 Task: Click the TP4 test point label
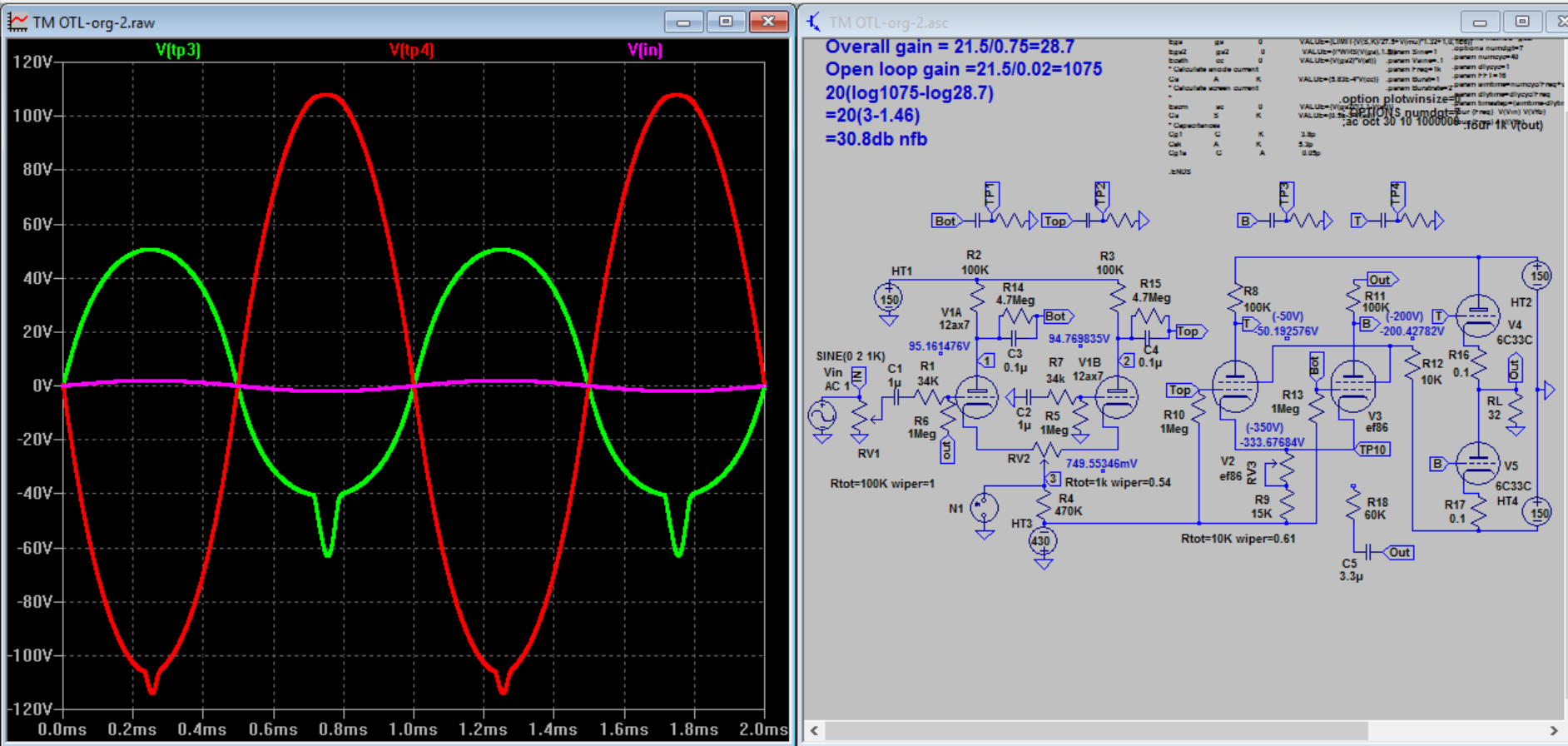(x=1397, y=195)
